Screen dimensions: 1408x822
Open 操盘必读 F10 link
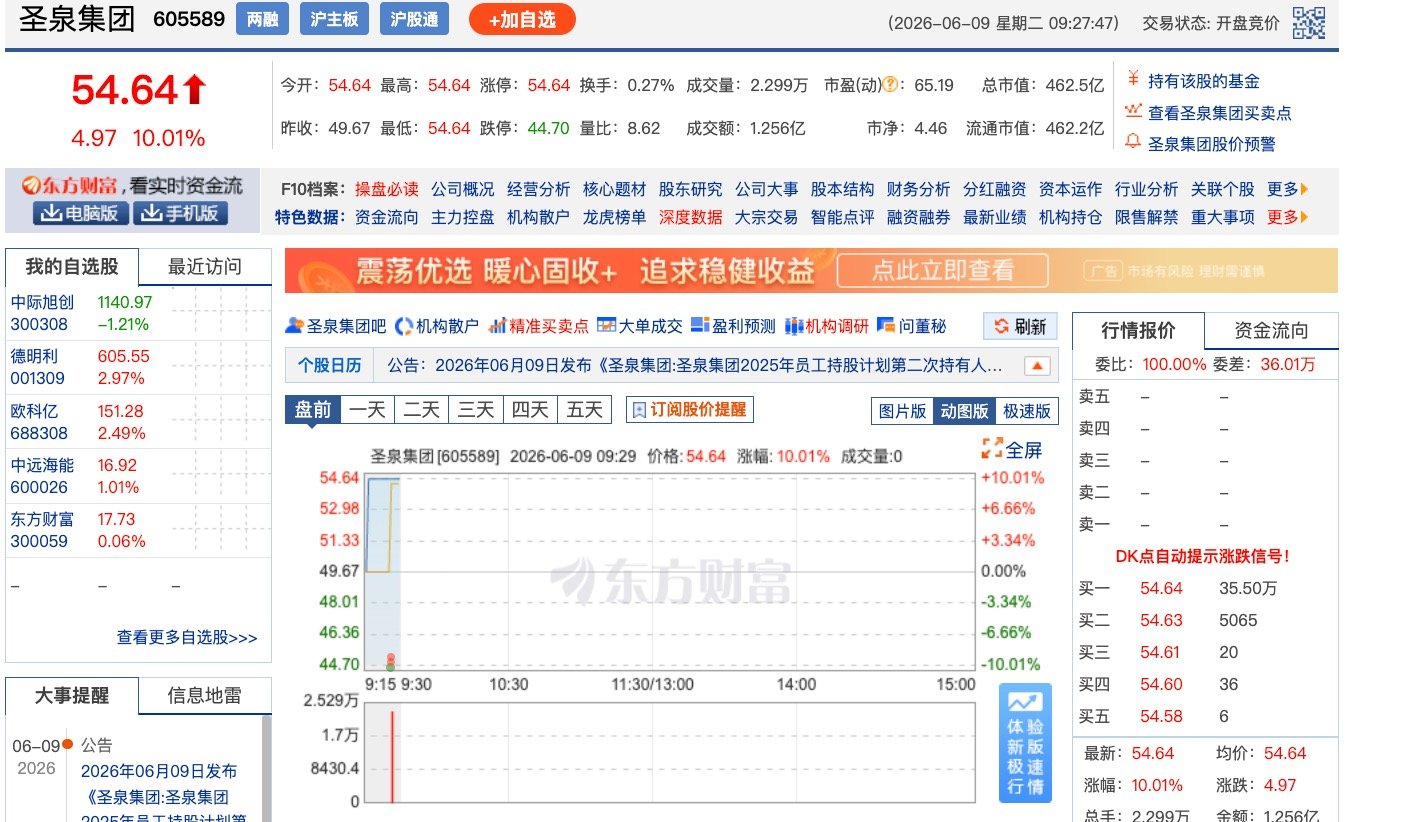pos(386,189)
